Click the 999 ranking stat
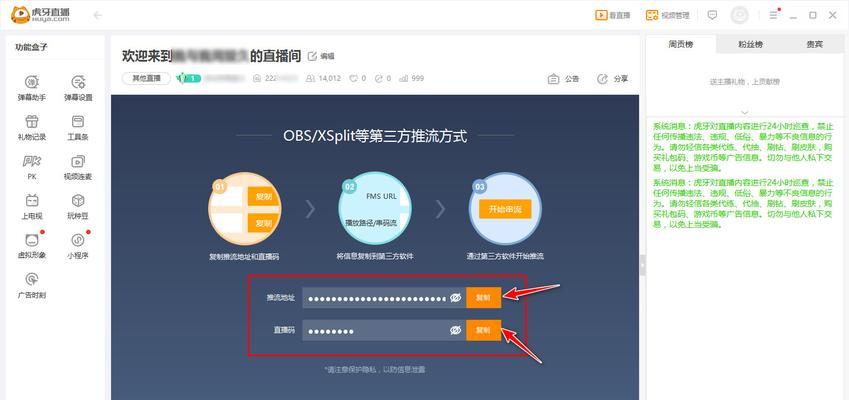This screenshot has width=849, height=400. click(412, 78)
